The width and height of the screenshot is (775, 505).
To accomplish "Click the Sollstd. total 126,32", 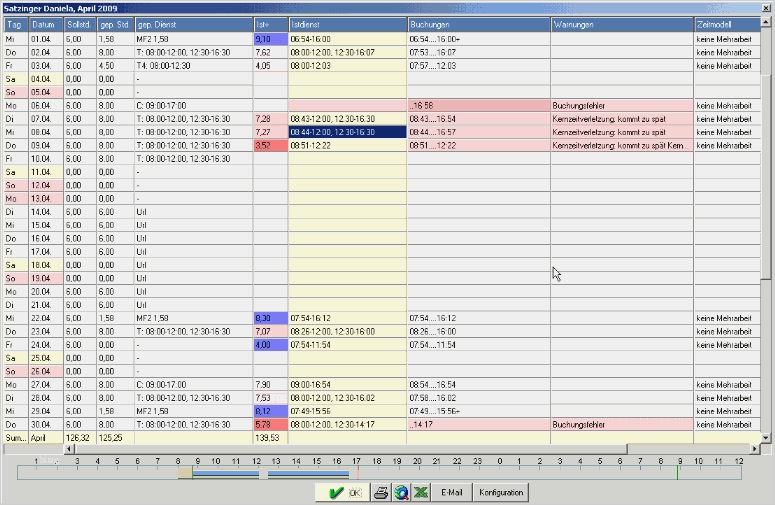I will [80, 438].
